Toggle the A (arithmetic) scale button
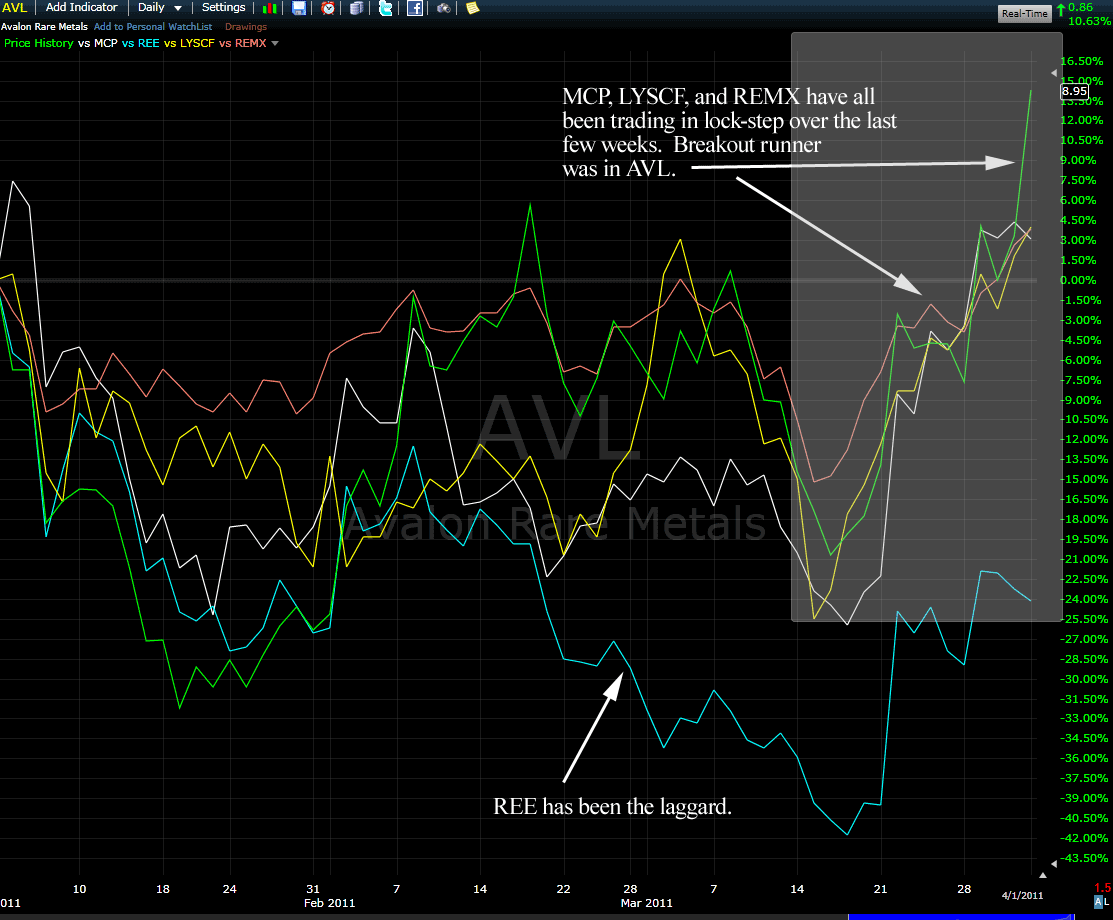This screenshot has height=920, width=1113. 1099,902
